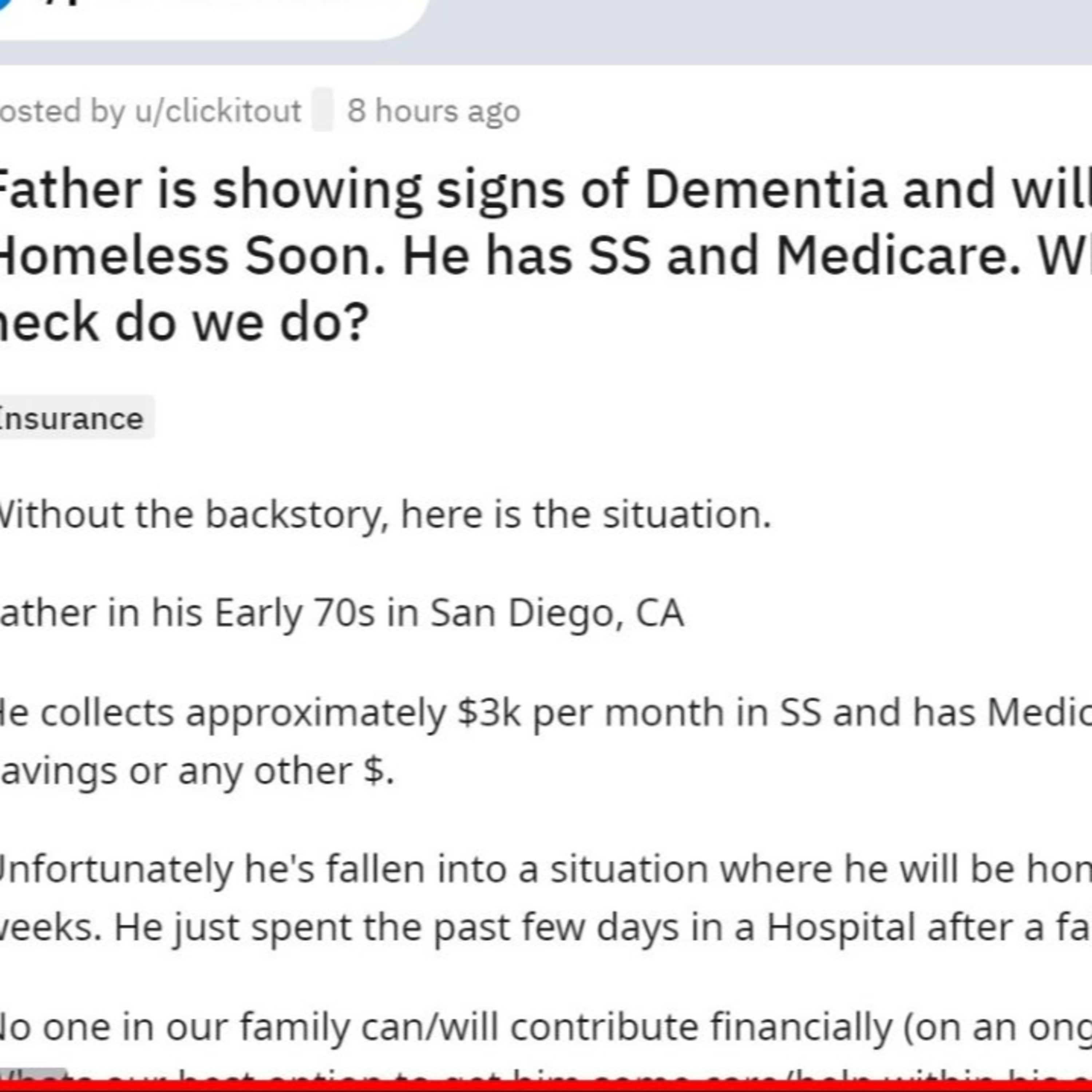Click the "Early 70s" text in post
Screen dimensions: 1092x1092
tap(294, 614)
